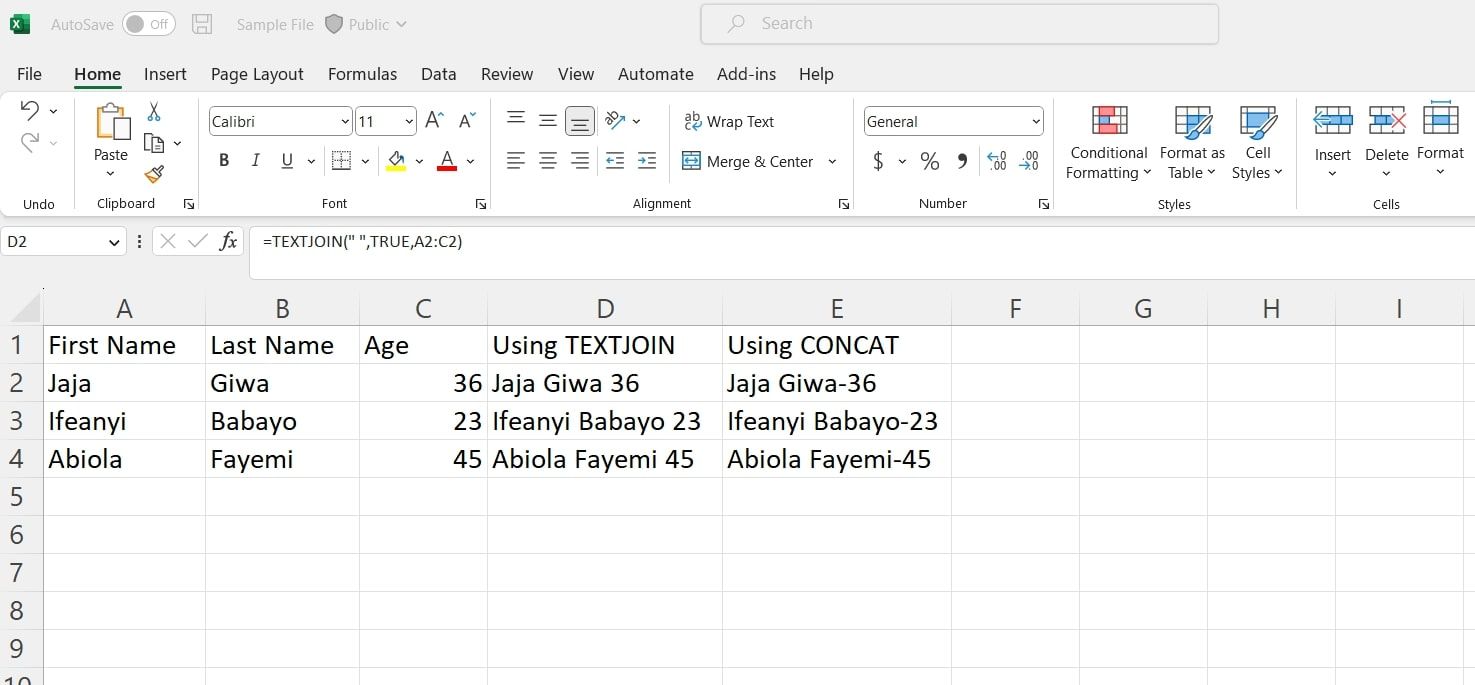
Task: Click in the formula bar TEXTJOIN formula
Action: click(363, 241)
